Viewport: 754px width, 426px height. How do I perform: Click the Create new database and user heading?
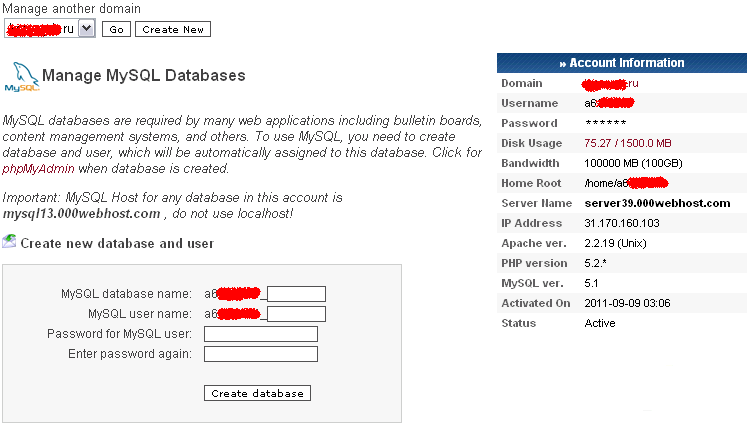117,244
